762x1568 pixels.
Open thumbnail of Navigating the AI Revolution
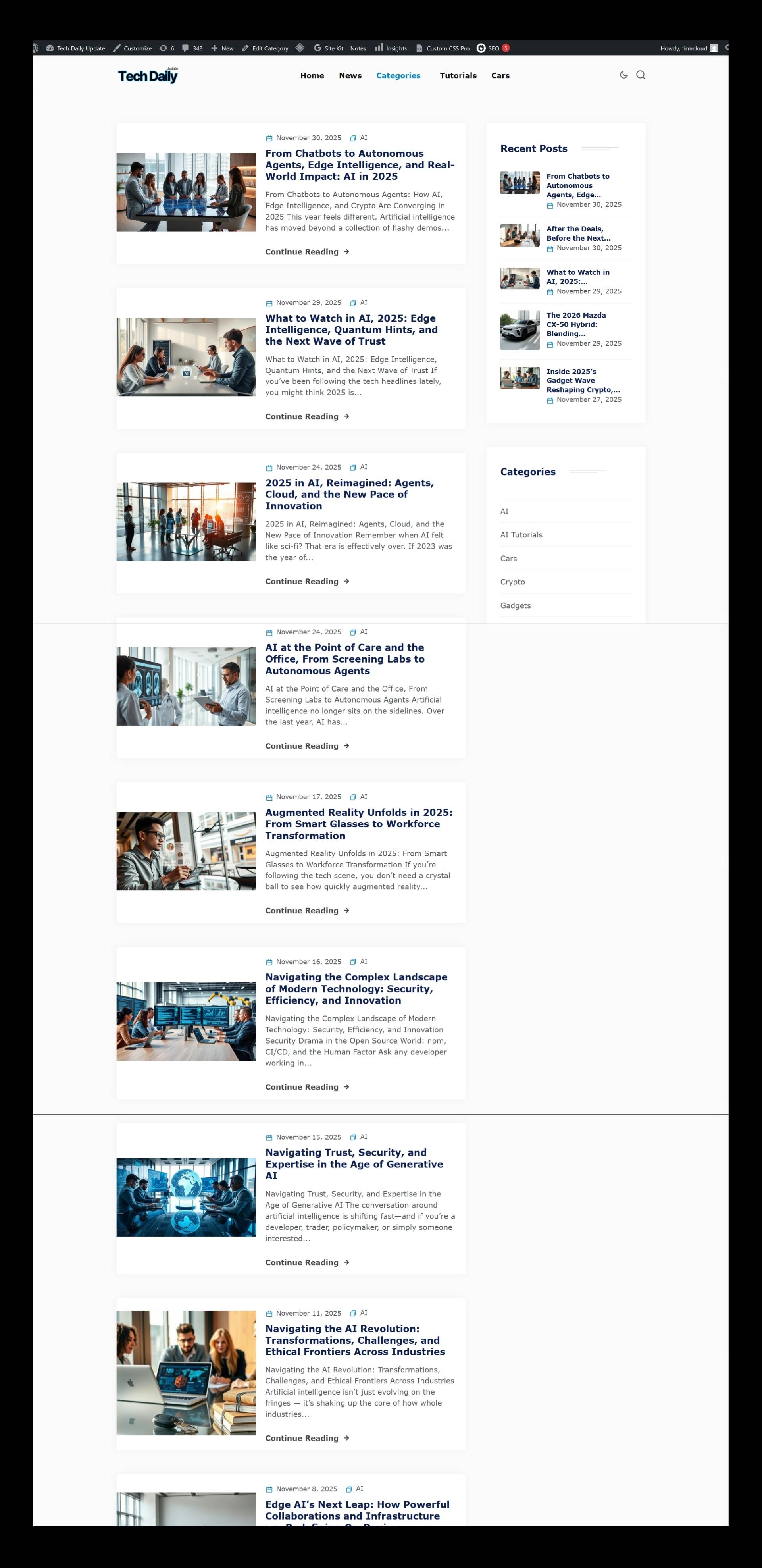186,1373
